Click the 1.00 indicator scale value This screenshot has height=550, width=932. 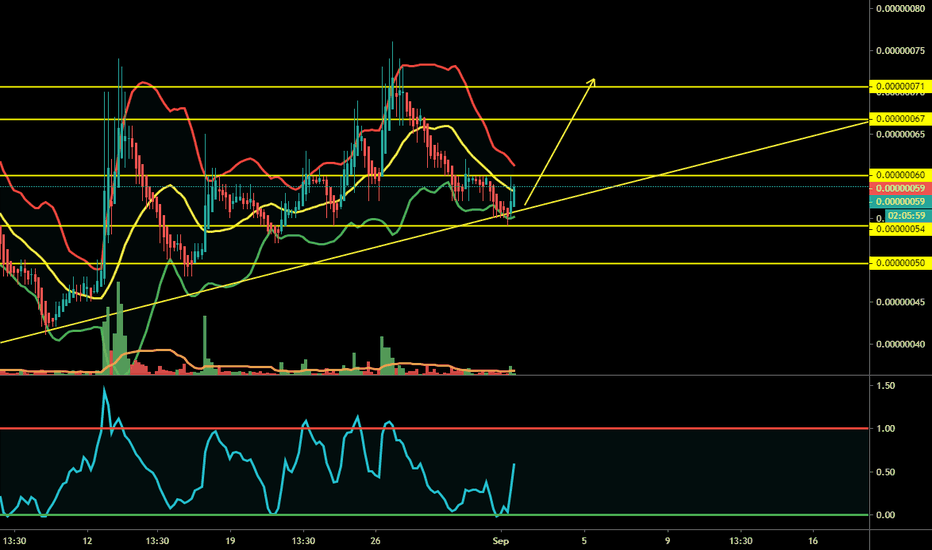pos(886,429)
